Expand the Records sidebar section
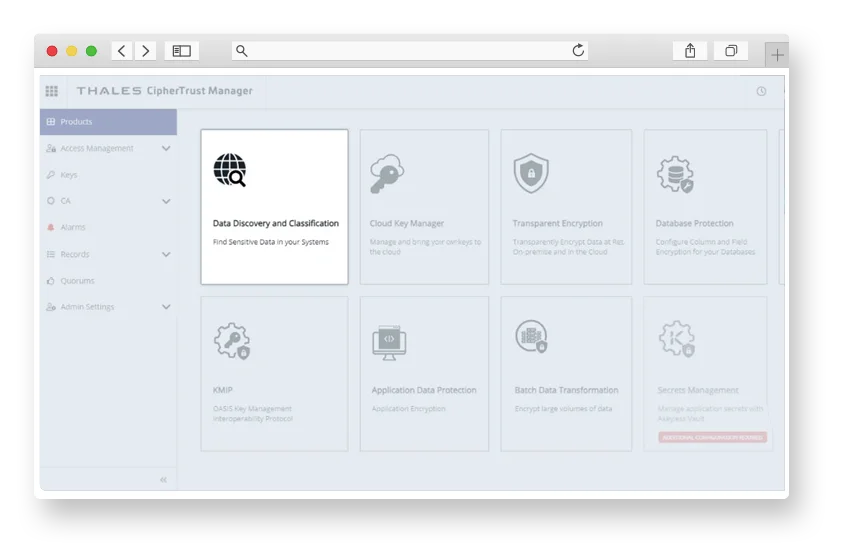Image resolution: width=850 pixels, height=550 pixels. (x=166, y=255)
